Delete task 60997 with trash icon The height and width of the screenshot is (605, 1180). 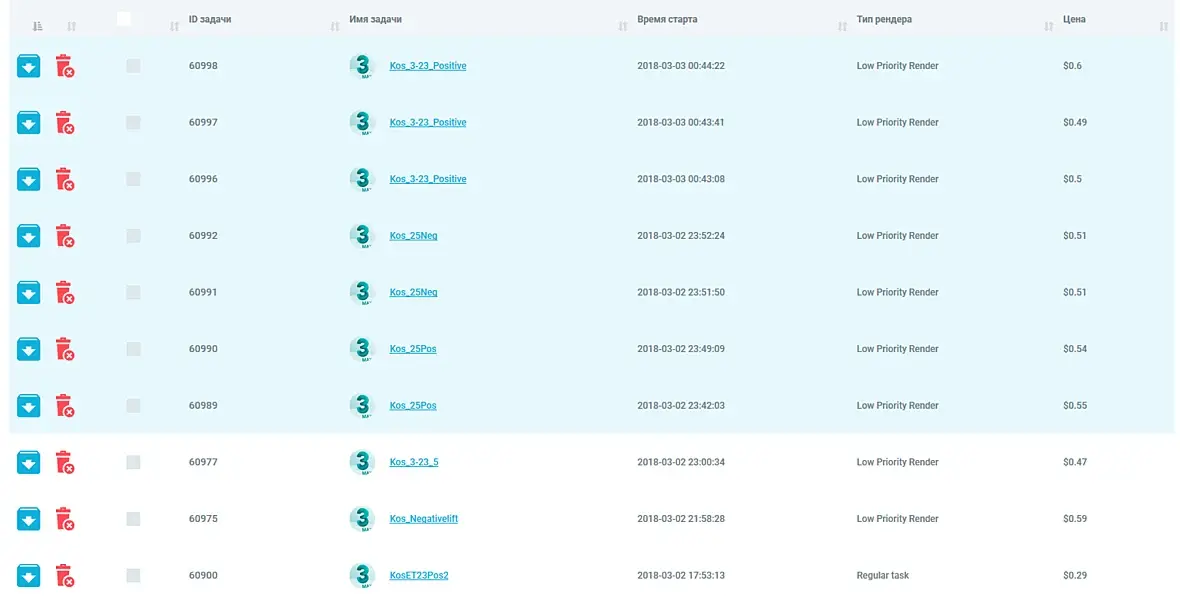click(64, 123)
